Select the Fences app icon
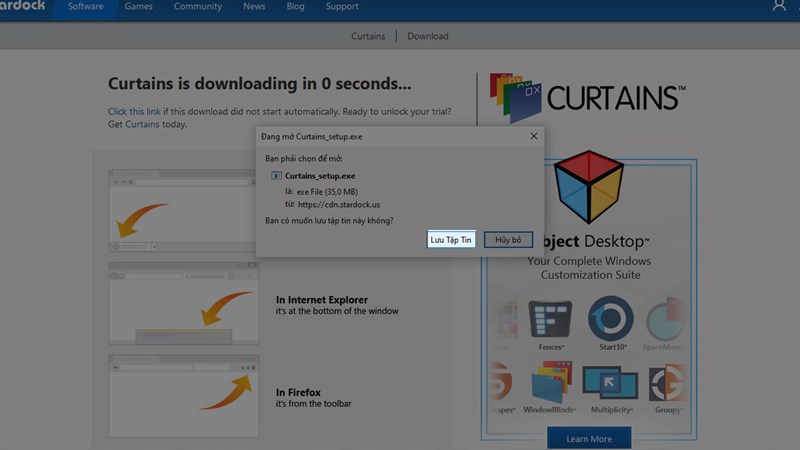800x450 pixels. click(551, 319)
